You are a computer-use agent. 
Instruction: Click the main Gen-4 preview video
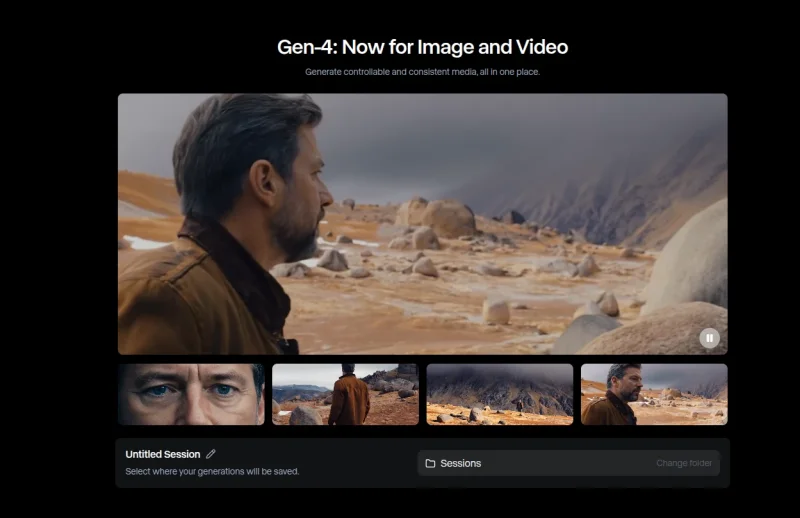422,224
